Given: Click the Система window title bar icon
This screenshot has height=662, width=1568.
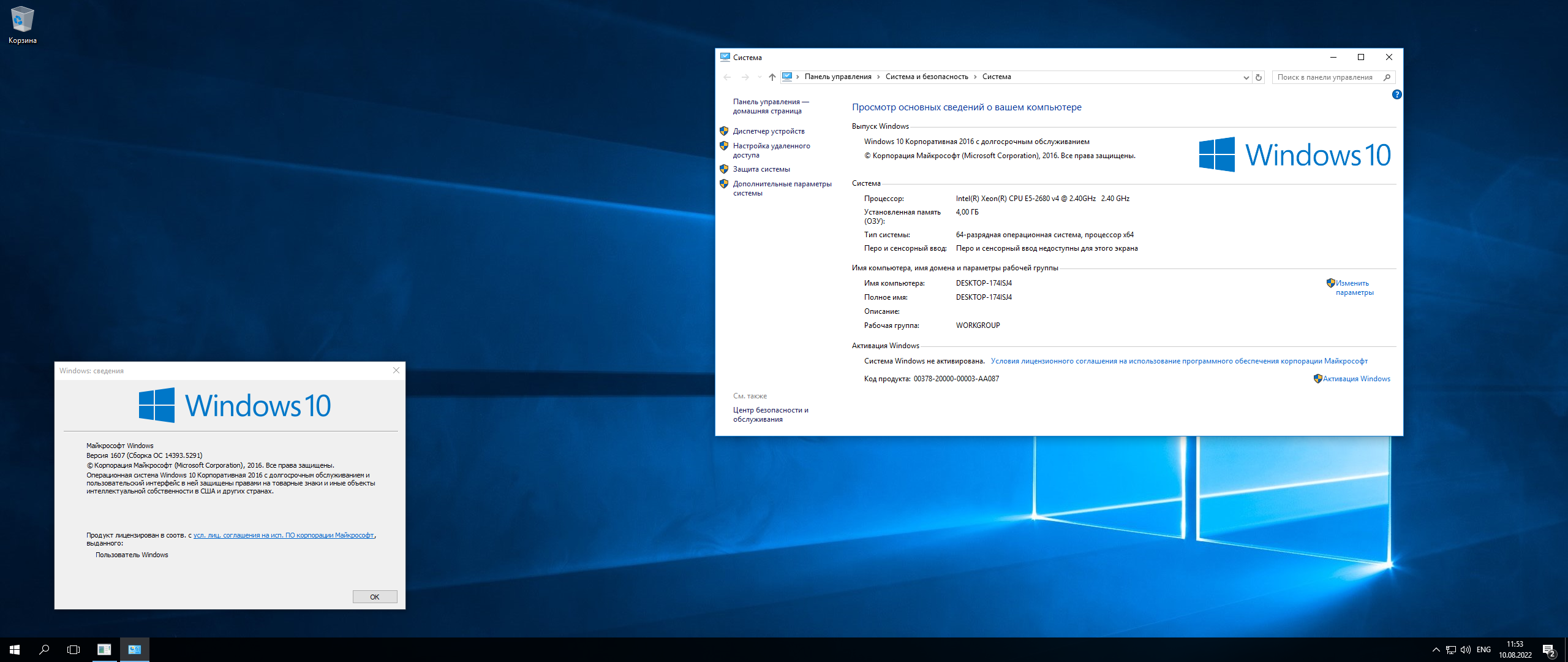Looking at the screenshot, I should pyautogui.click(x=725, y=57).
